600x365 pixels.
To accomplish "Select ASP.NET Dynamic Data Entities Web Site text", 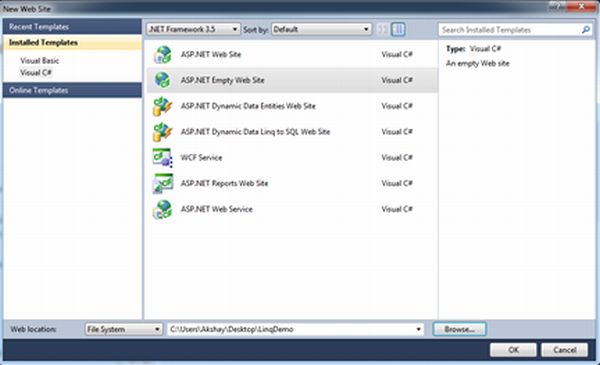I will 248,106.
